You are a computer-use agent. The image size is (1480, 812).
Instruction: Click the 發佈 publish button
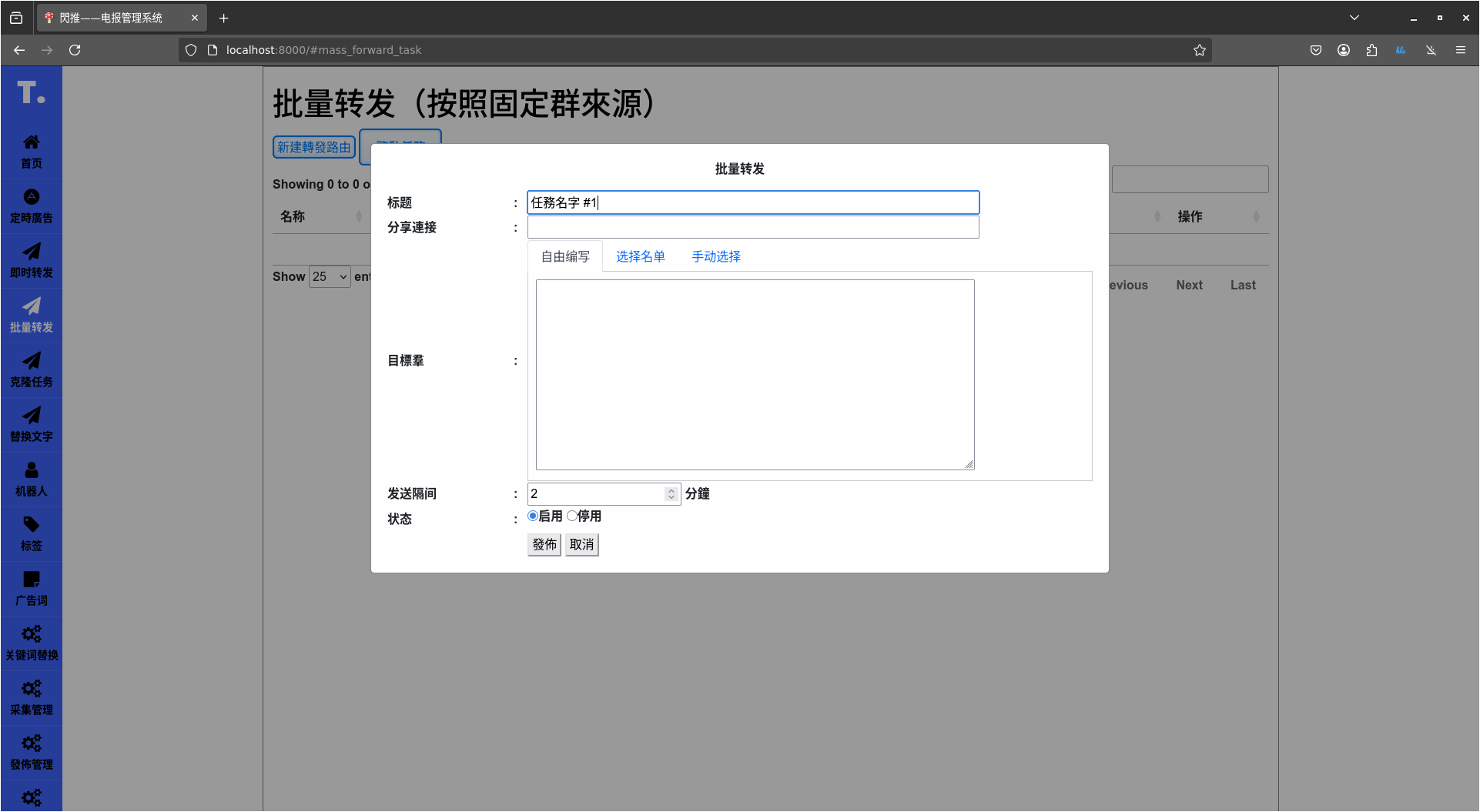tap(544, 544)
